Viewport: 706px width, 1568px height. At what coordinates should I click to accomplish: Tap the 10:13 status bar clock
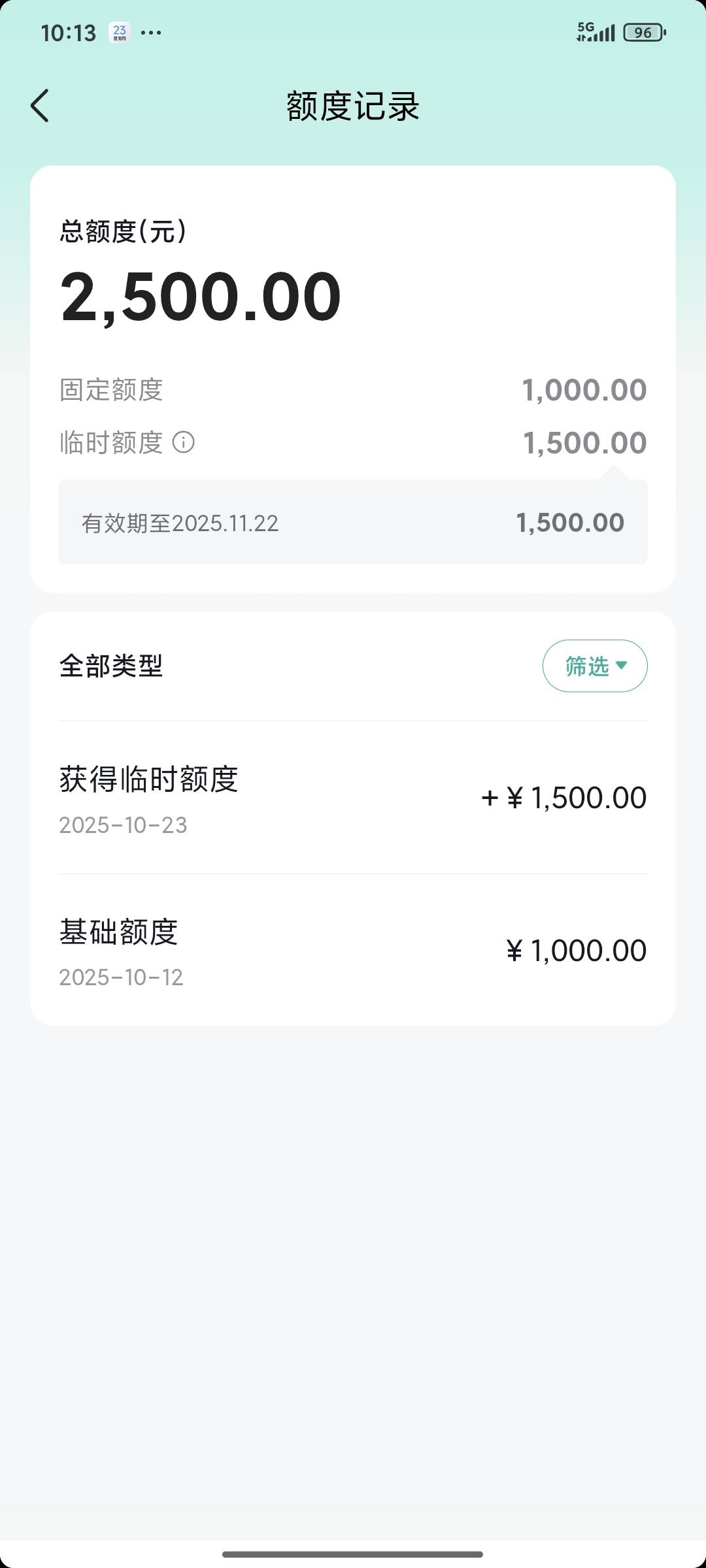click(68, 33)
